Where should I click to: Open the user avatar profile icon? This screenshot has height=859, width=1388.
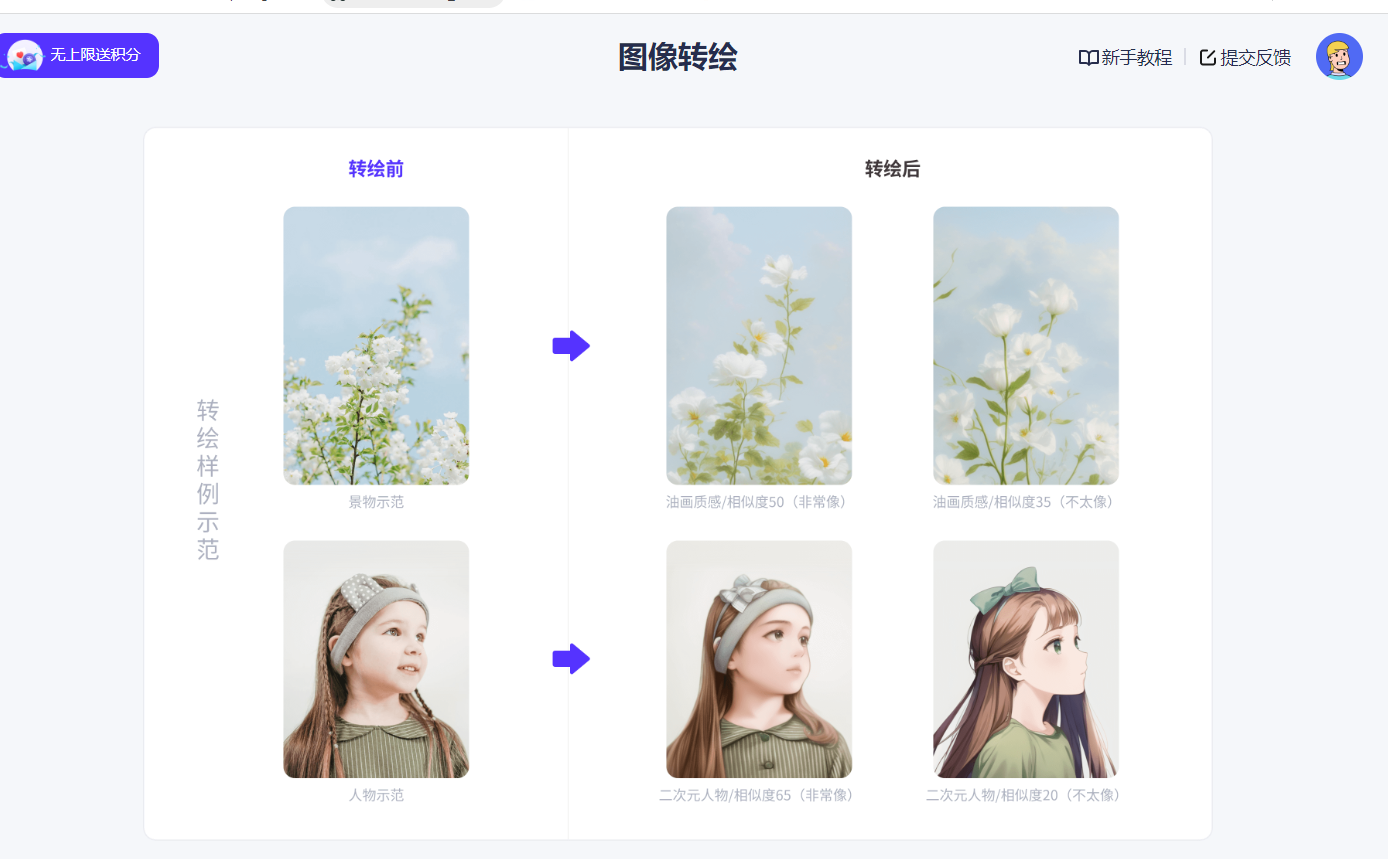click(x=1339, y=57)
